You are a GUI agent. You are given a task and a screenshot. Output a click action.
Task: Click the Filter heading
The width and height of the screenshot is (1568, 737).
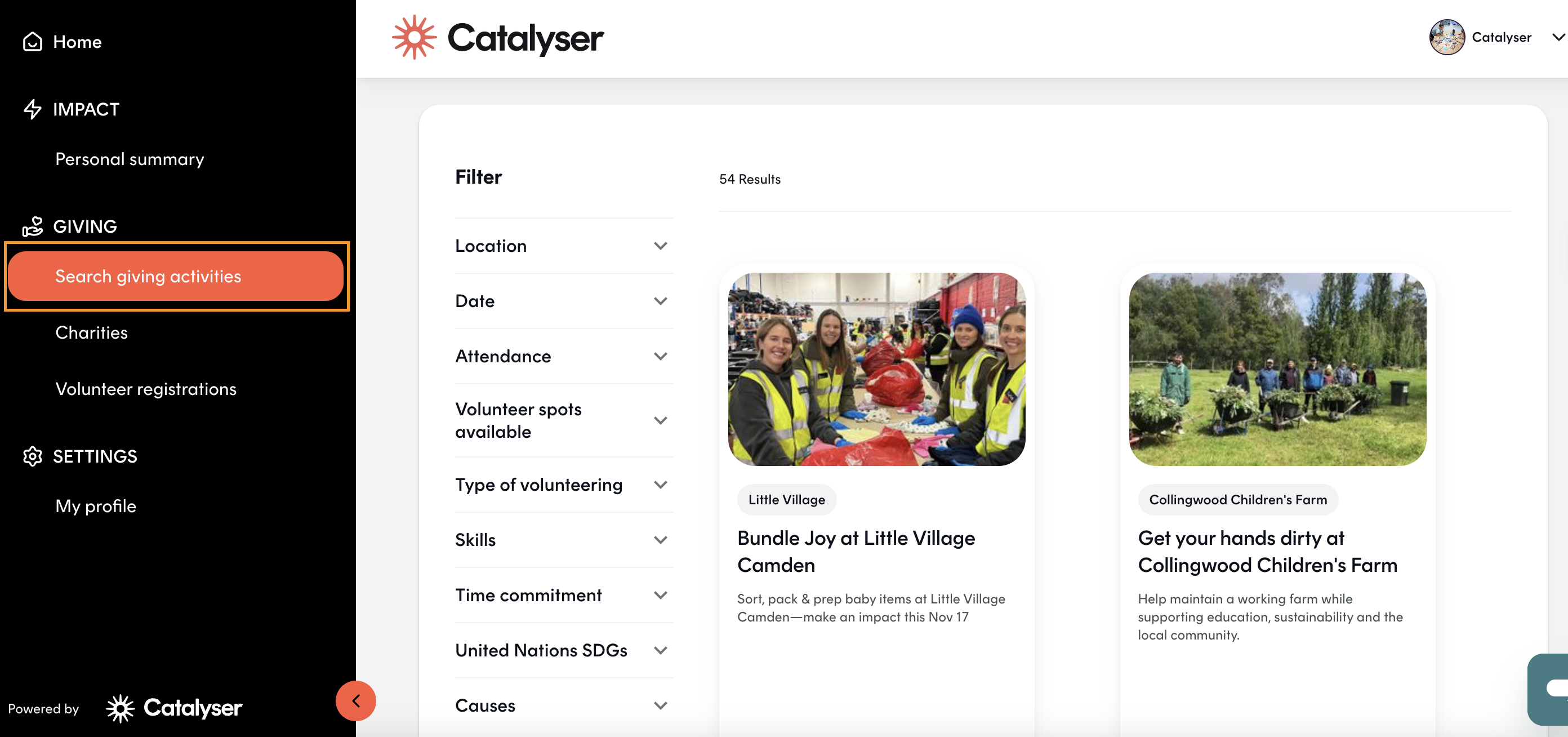click(478, 177)
